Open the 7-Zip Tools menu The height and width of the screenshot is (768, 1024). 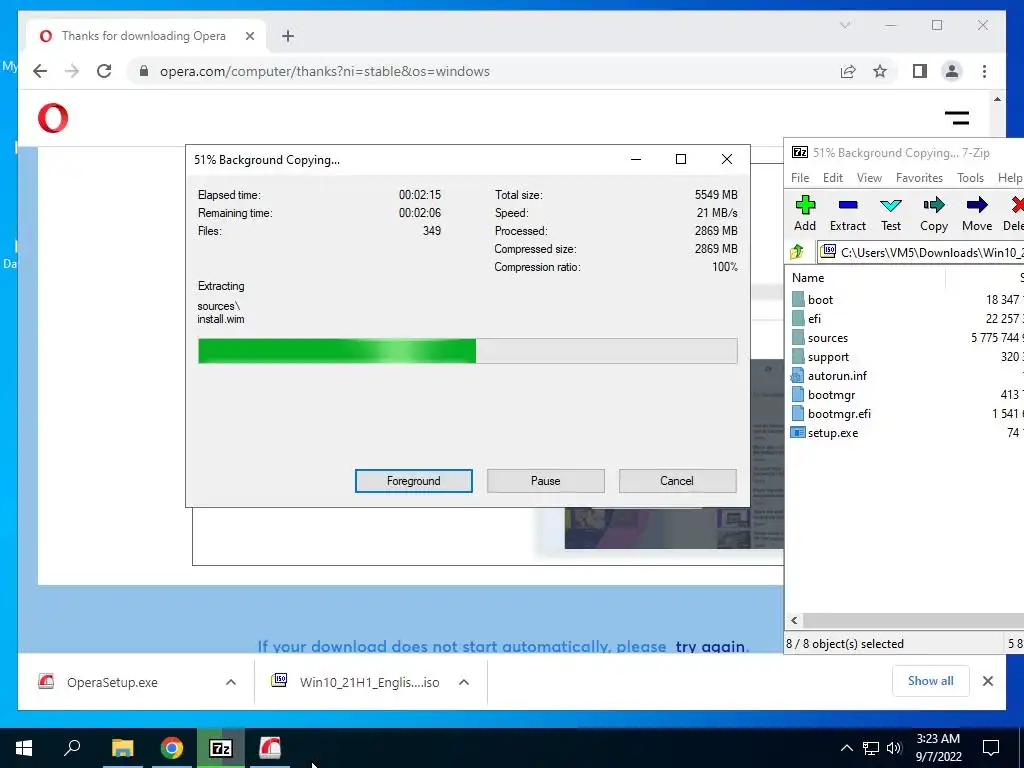click(x=970, y=178)
